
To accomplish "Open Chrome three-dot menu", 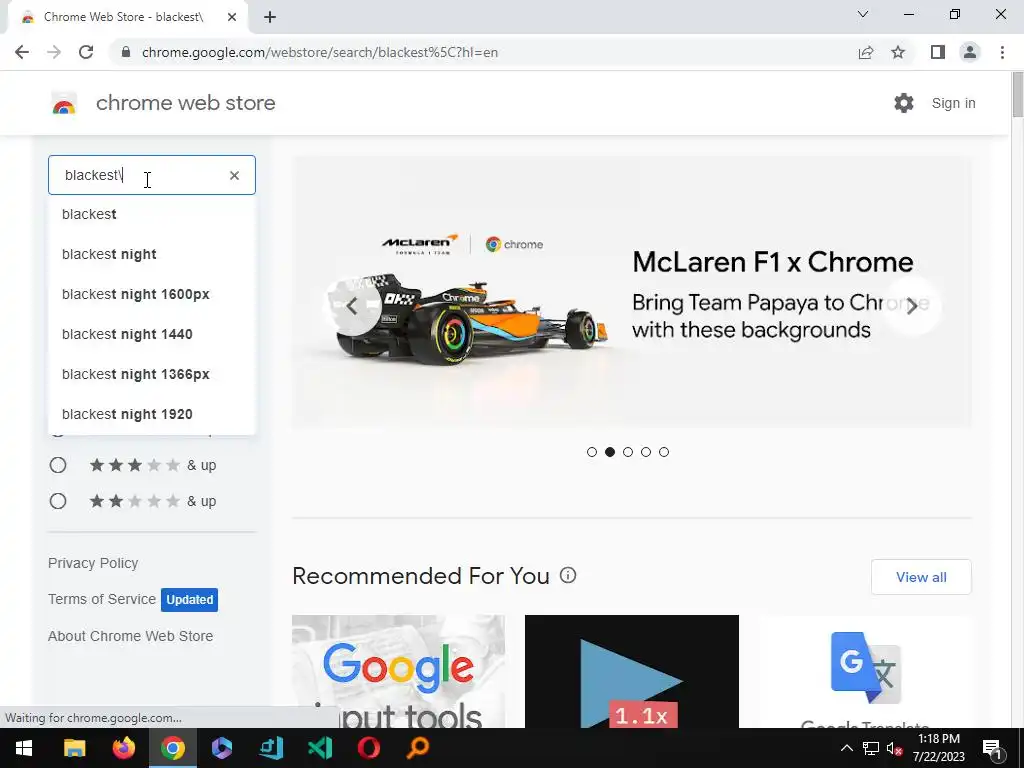I will 1002,52.
